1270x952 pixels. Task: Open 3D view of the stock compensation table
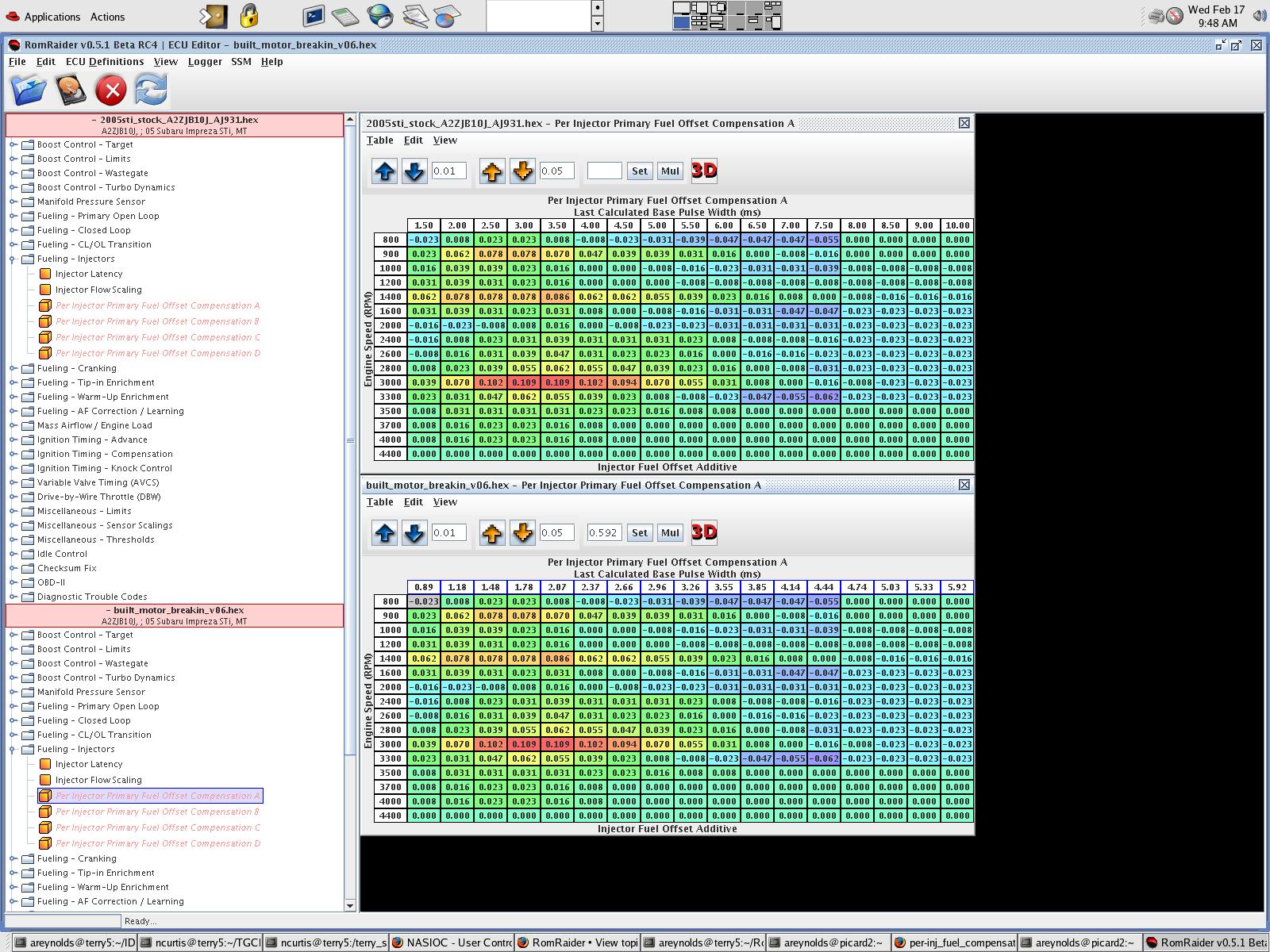tap(703, 171)
